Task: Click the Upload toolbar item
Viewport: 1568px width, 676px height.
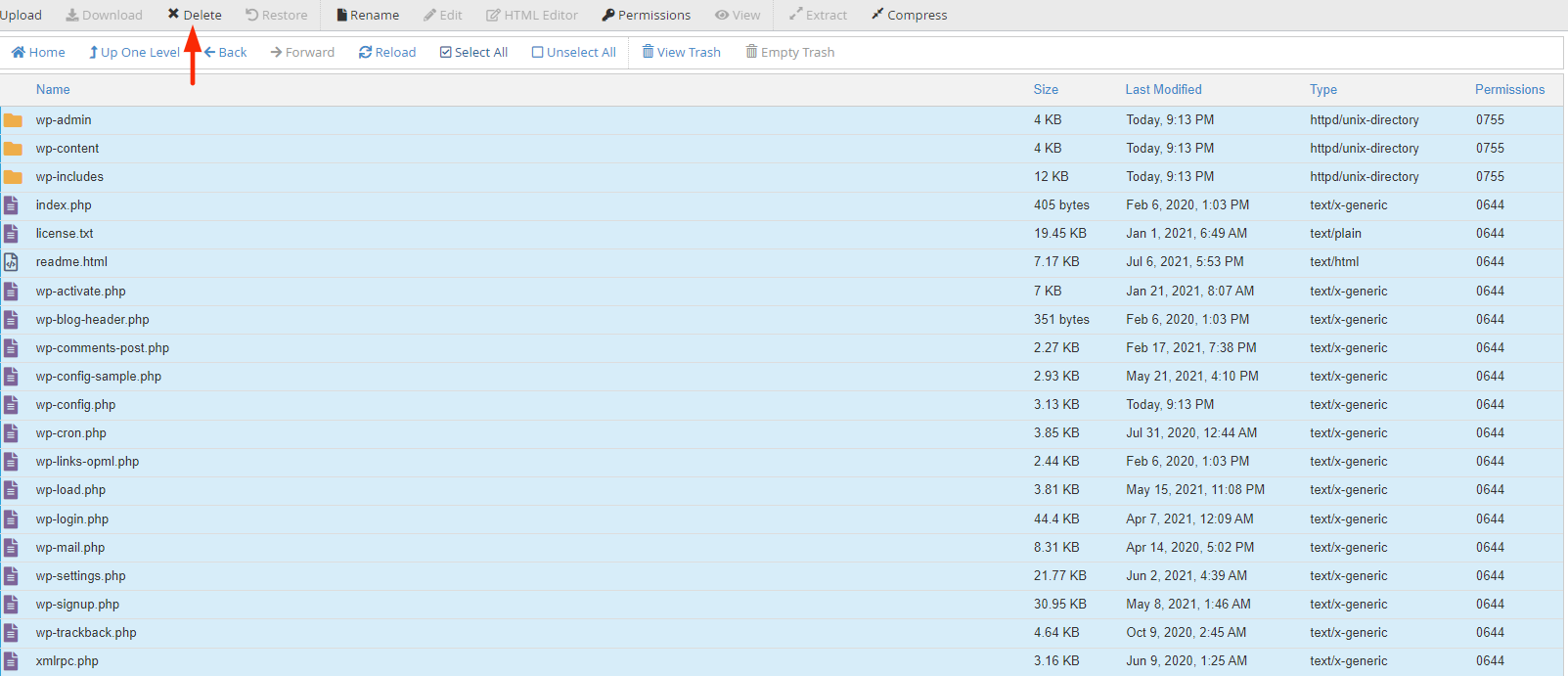Action: (21, 15)
